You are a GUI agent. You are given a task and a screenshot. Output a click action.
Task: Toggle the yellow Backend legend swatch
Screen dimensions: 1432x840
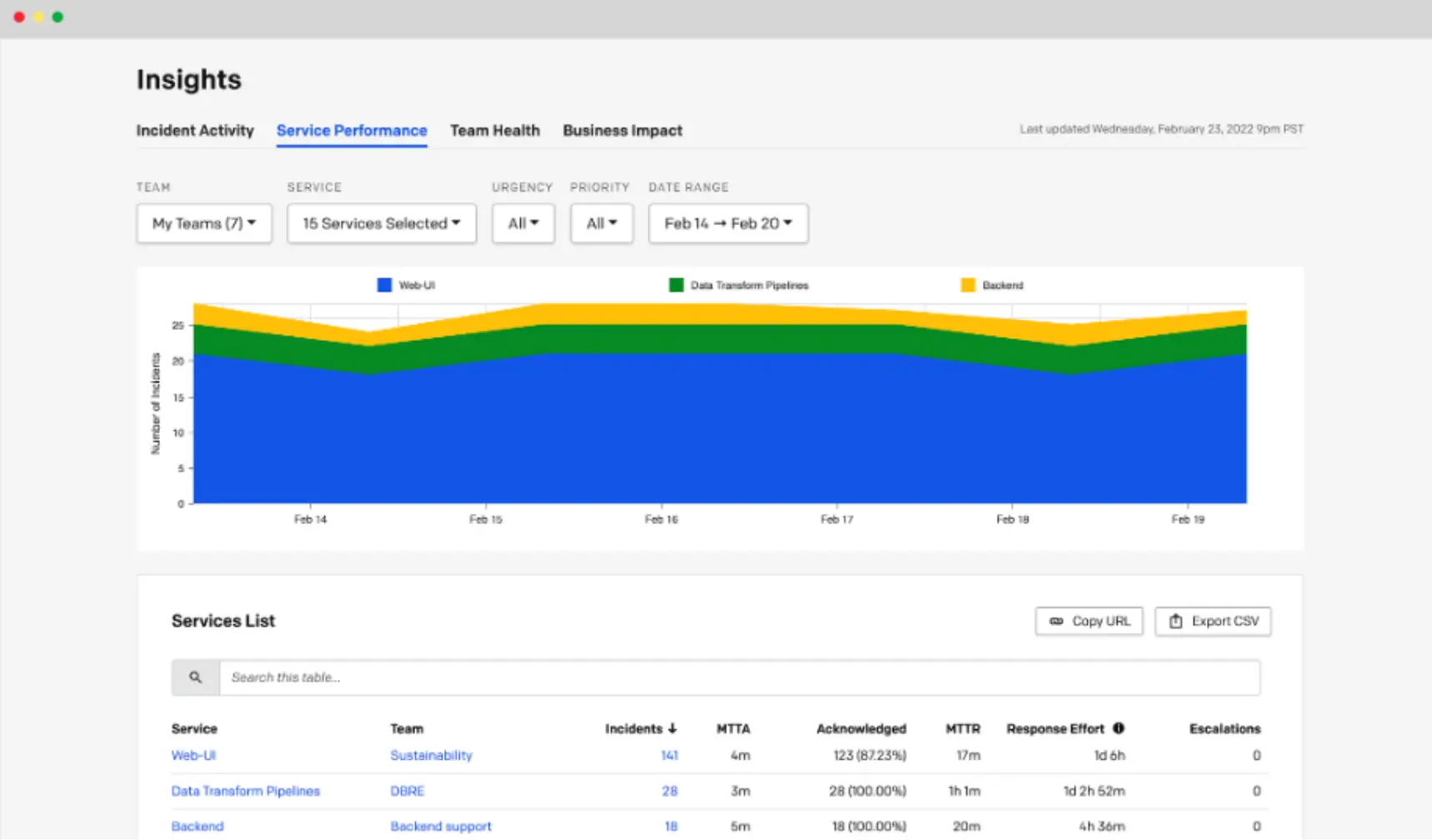(x=968, y=285)
